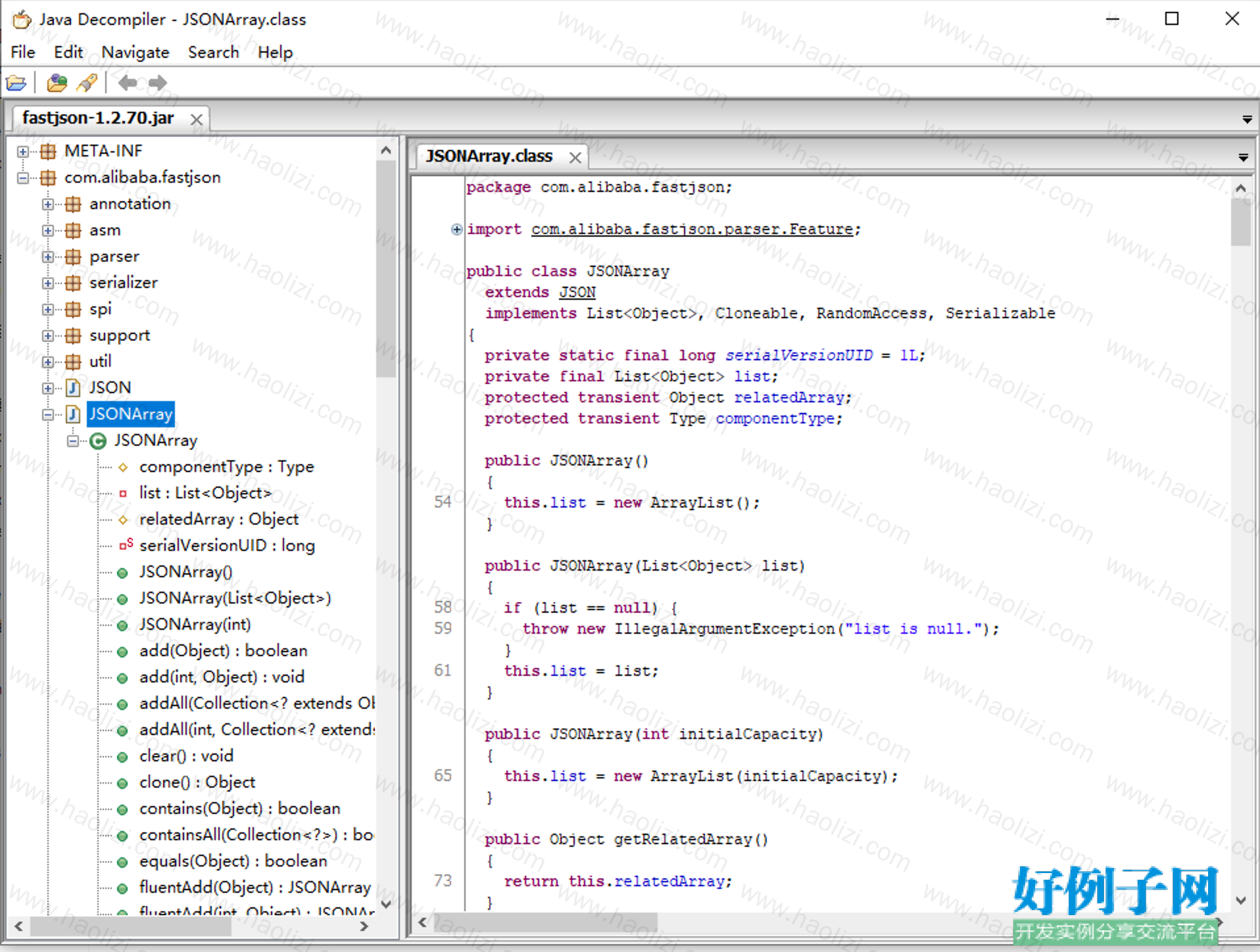Click the serialVersionUID static field icon
The image size is (1260, 952).
[x=125, y=545]
